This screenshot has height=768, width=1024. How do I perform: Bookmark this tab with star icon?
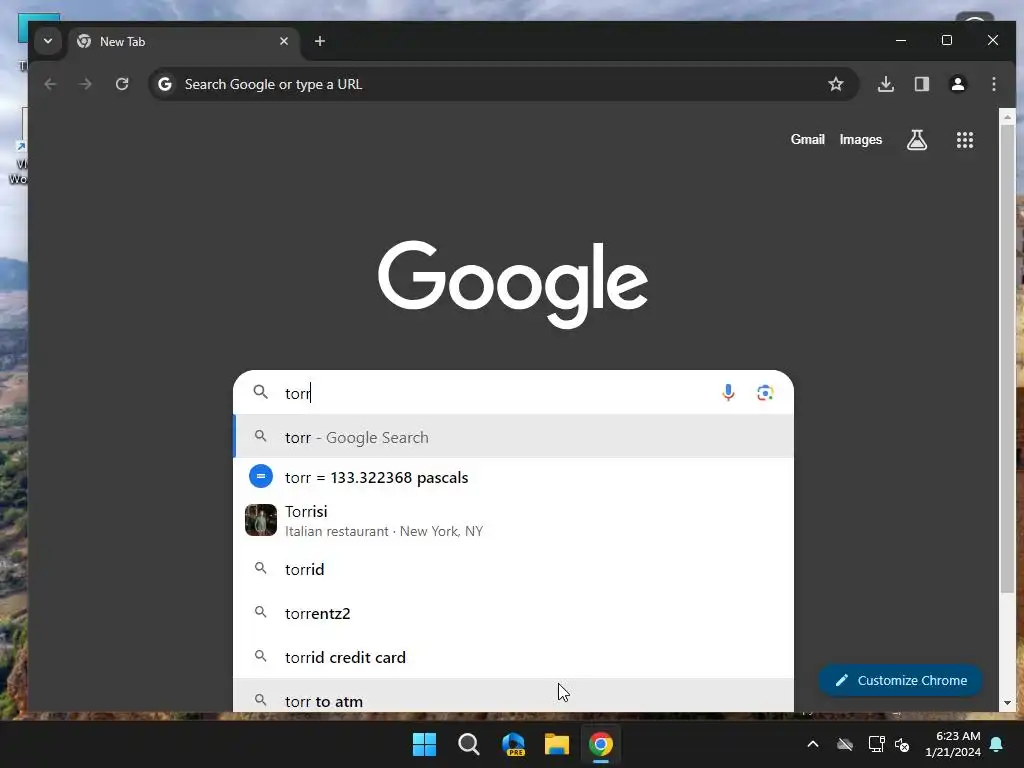[835, 84]
